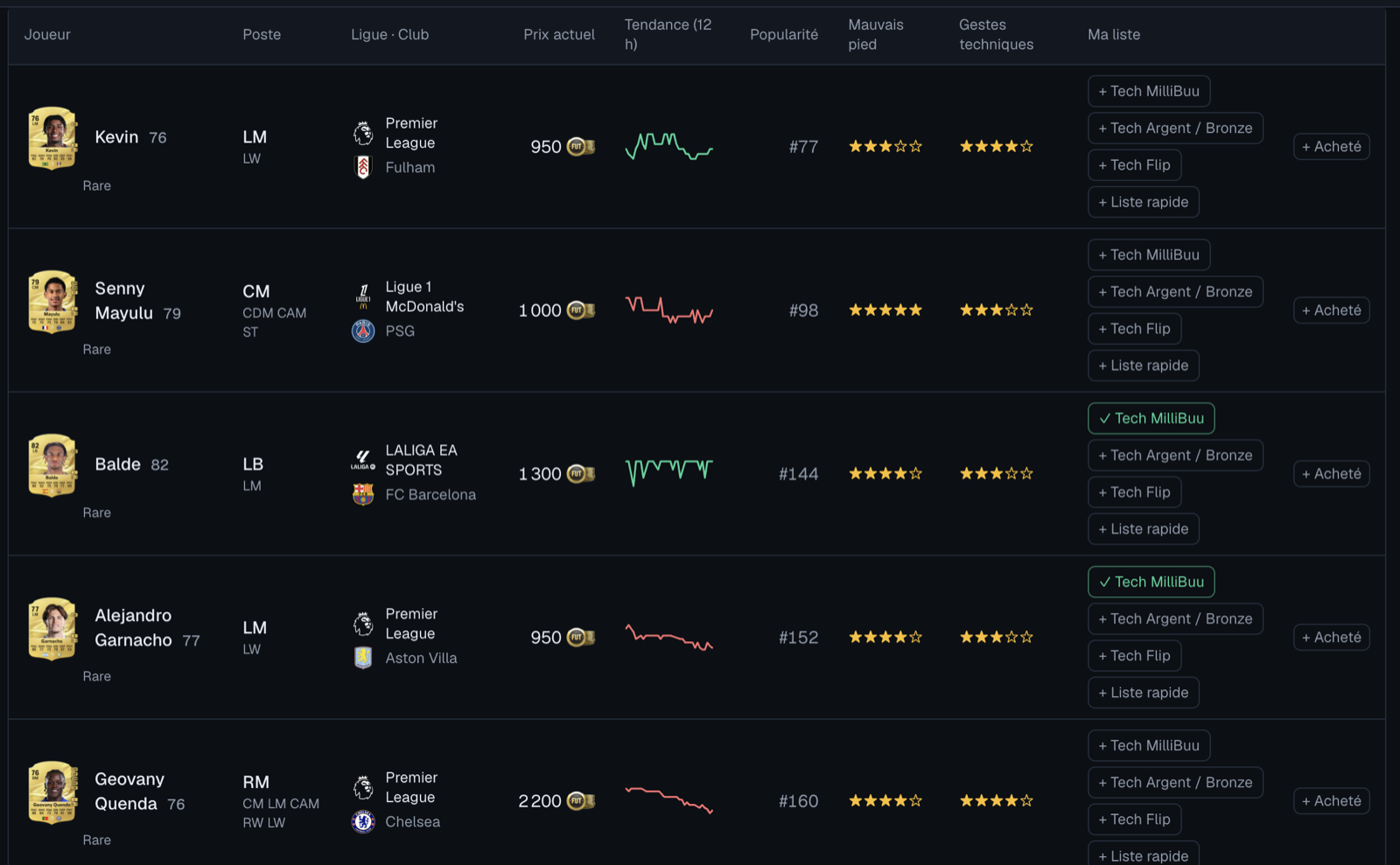The width and height of the screenshot is (1400, 865).
Task: Remove Balde from the Tech MilliBuu list
Action: (1151, 418)
